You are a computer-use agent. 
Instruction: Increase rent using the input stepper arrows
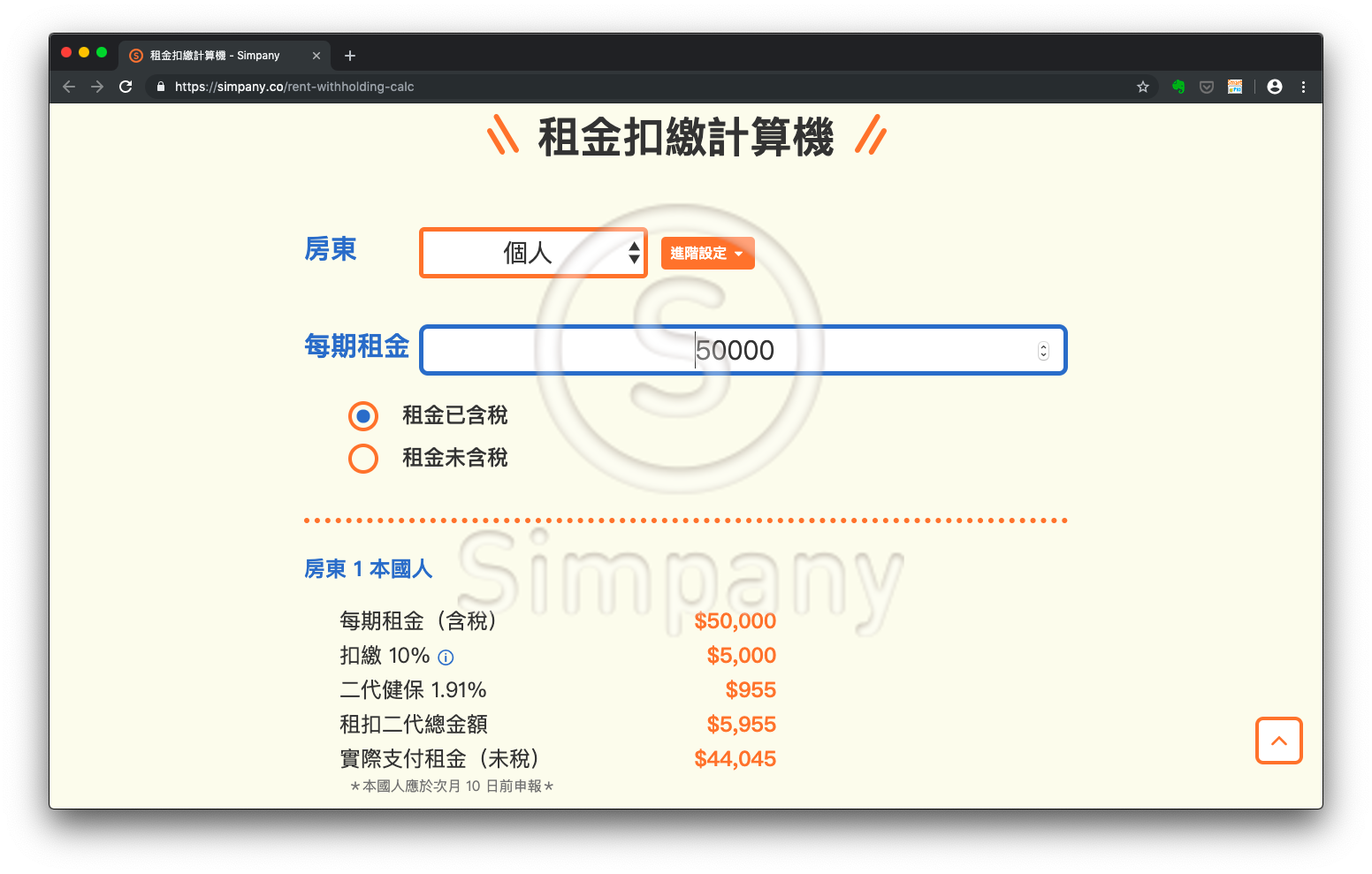click(x=1043, y=345)
